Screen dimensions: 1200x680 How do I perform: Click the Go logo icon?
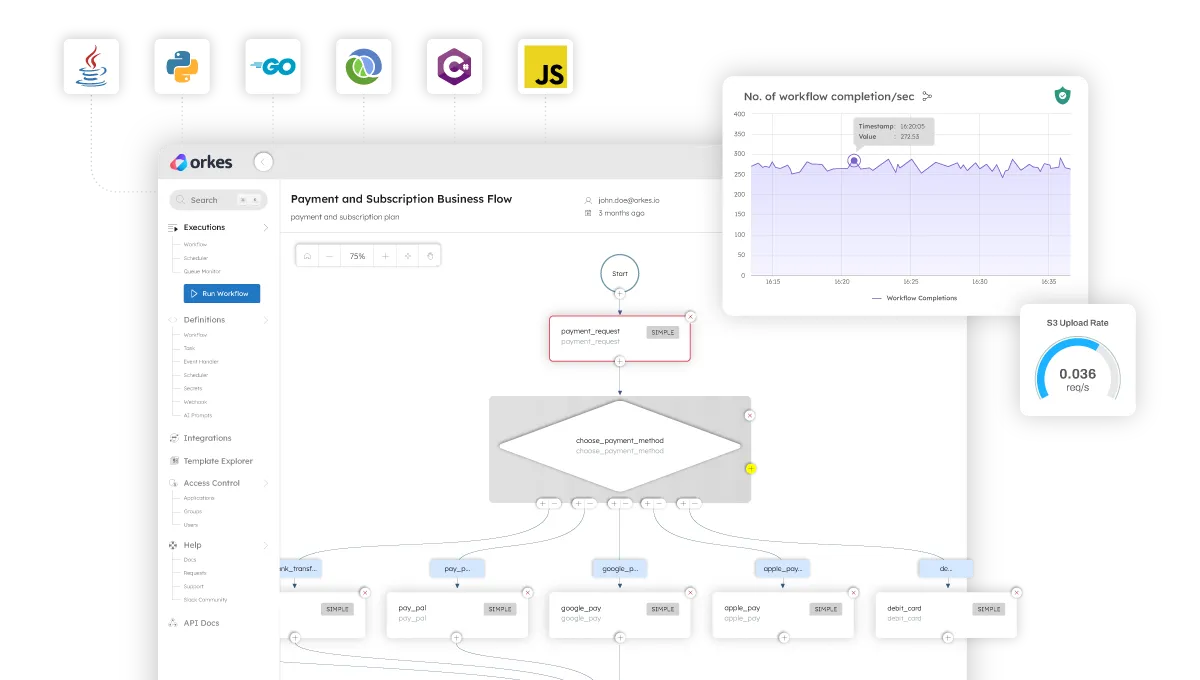tap(272, 65)
